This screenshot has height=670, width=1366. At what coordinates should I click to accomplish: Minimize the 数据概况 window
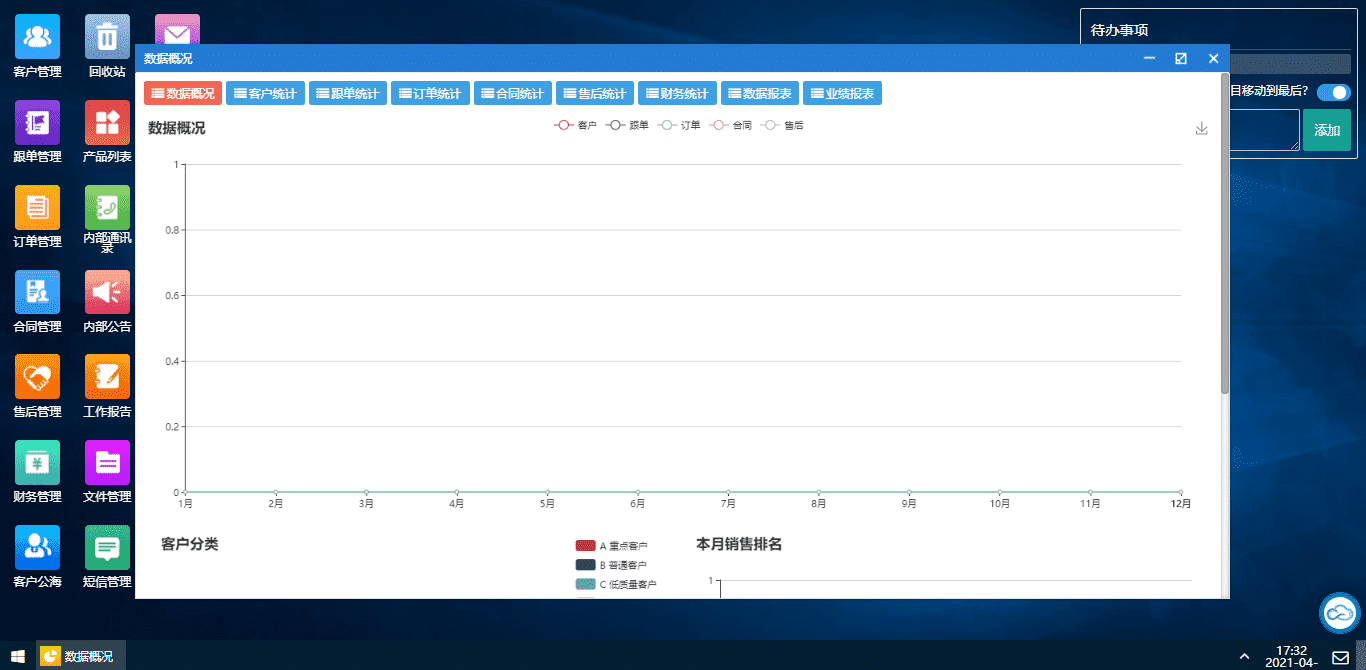click(x=1149, y=58)
